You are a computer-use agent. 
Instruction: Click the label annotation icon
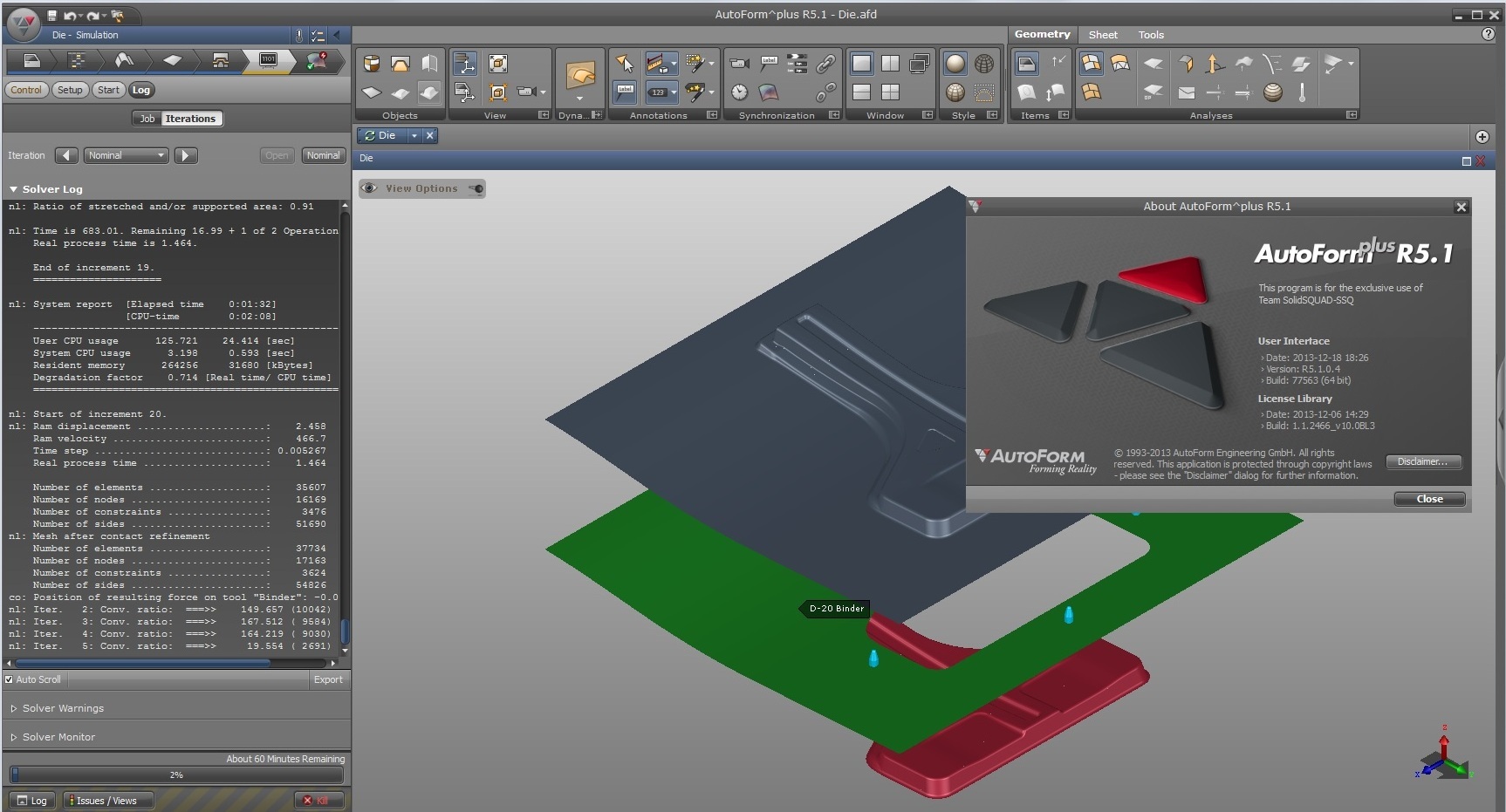(x=625, y=92)
